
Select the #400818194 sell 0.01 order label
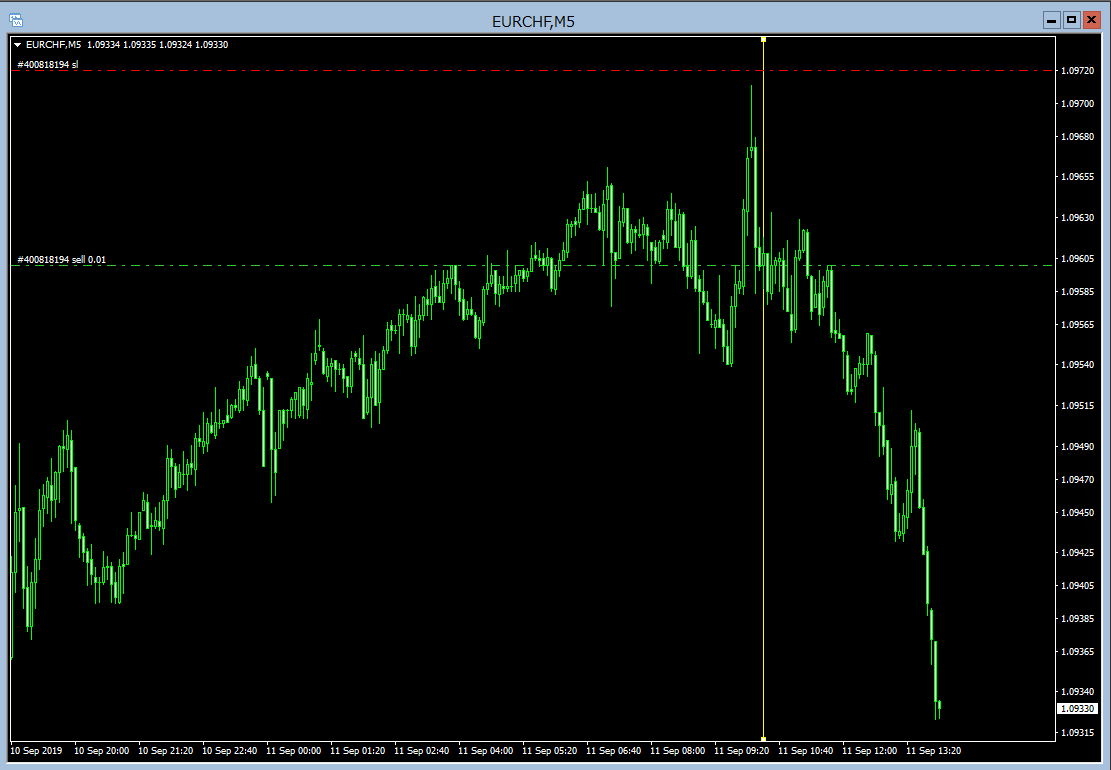(x=61, y=260)
